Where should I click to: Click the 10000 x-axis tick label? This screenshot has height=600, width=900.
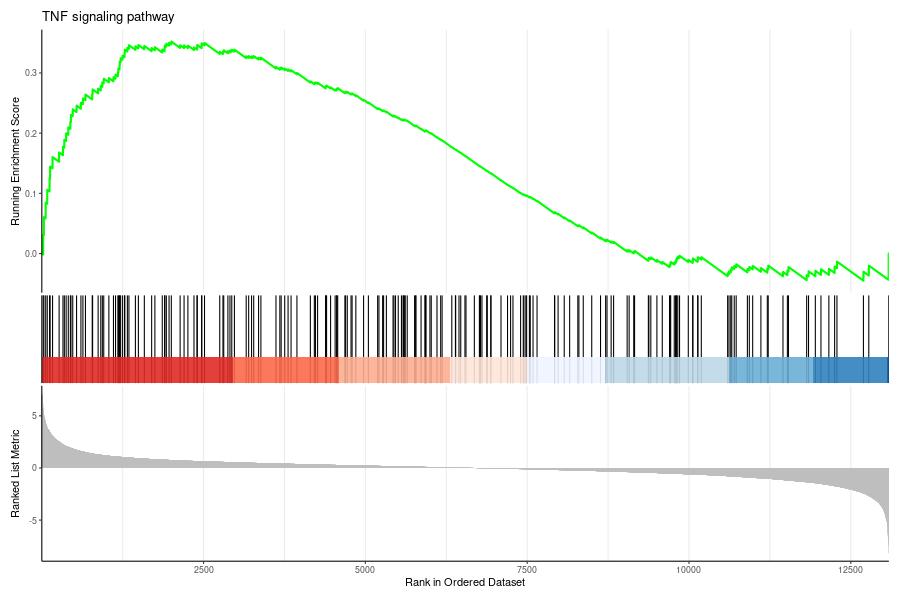coord(688,569)
